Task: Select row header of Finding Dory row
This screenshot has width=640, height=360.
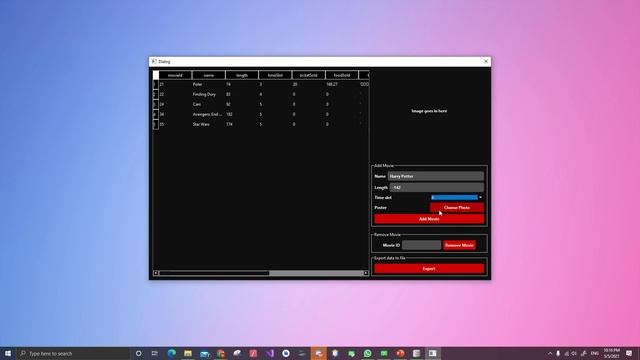Action: (156, 94)
